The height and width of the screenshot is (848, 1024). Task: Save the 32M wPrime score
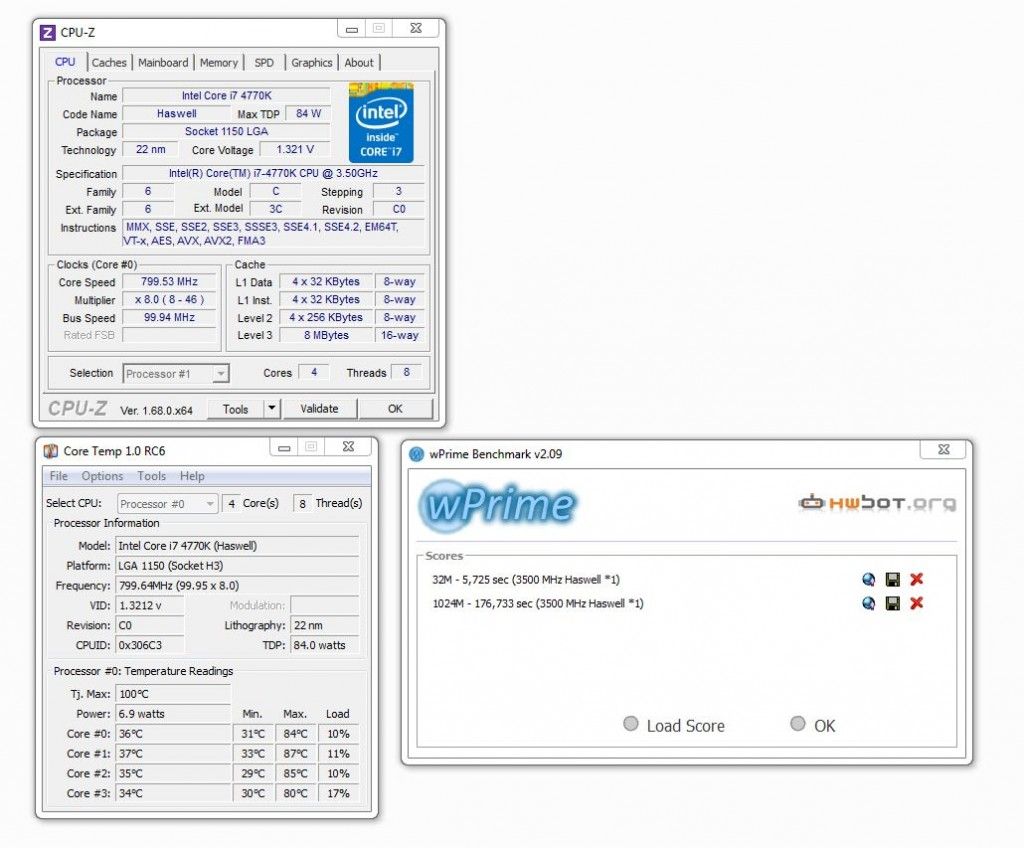click(x=892, y=579)
